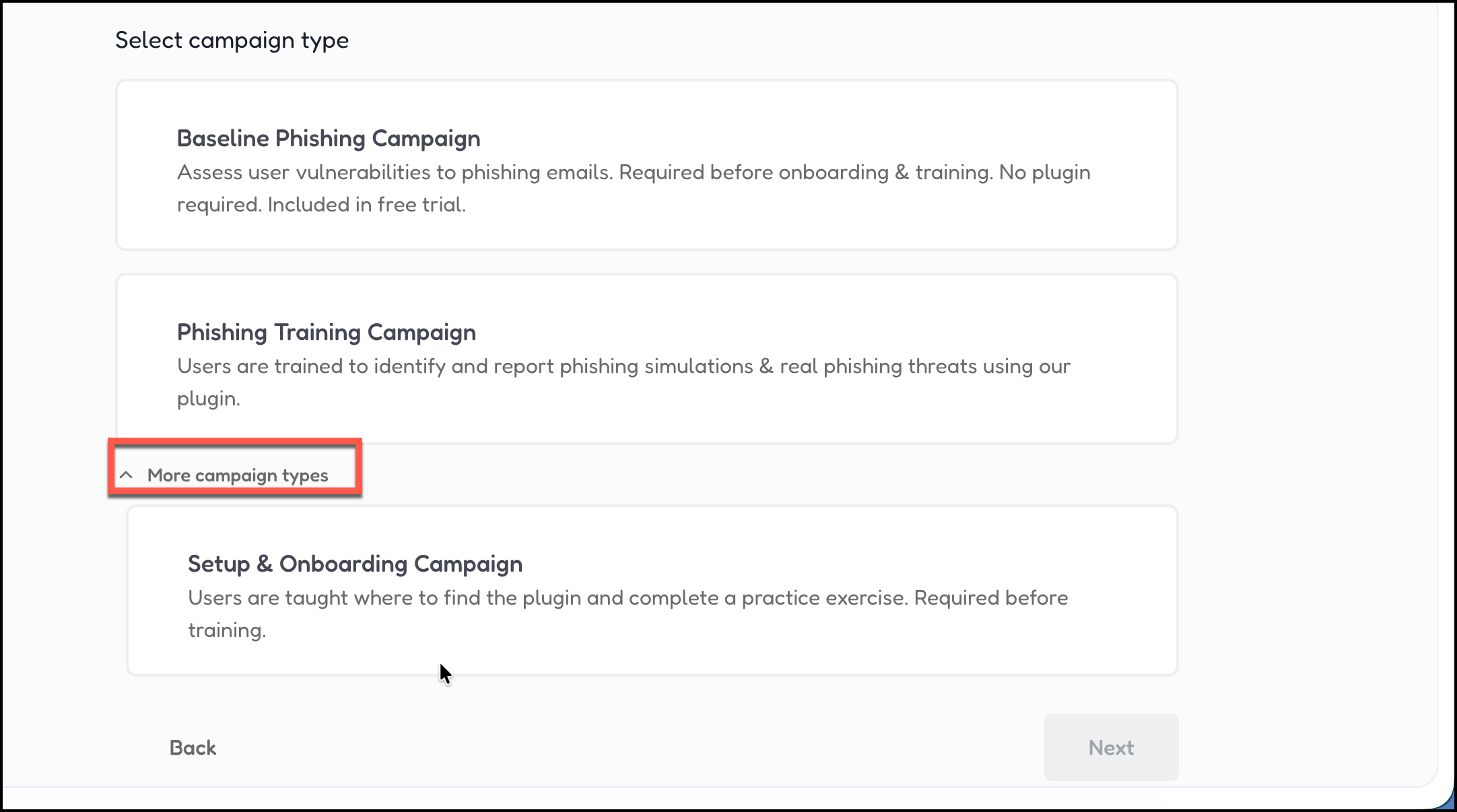
Task: Click the Setup & Onboarding Campaign title text
Action: pos(355,564)
